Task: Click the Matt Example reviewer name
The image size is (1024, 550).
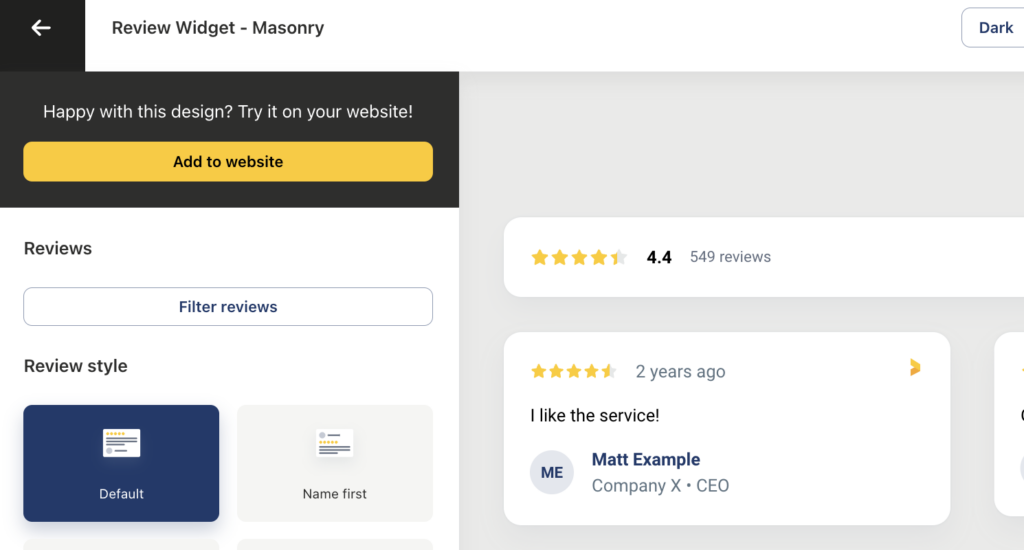Action: click(646, 459)
